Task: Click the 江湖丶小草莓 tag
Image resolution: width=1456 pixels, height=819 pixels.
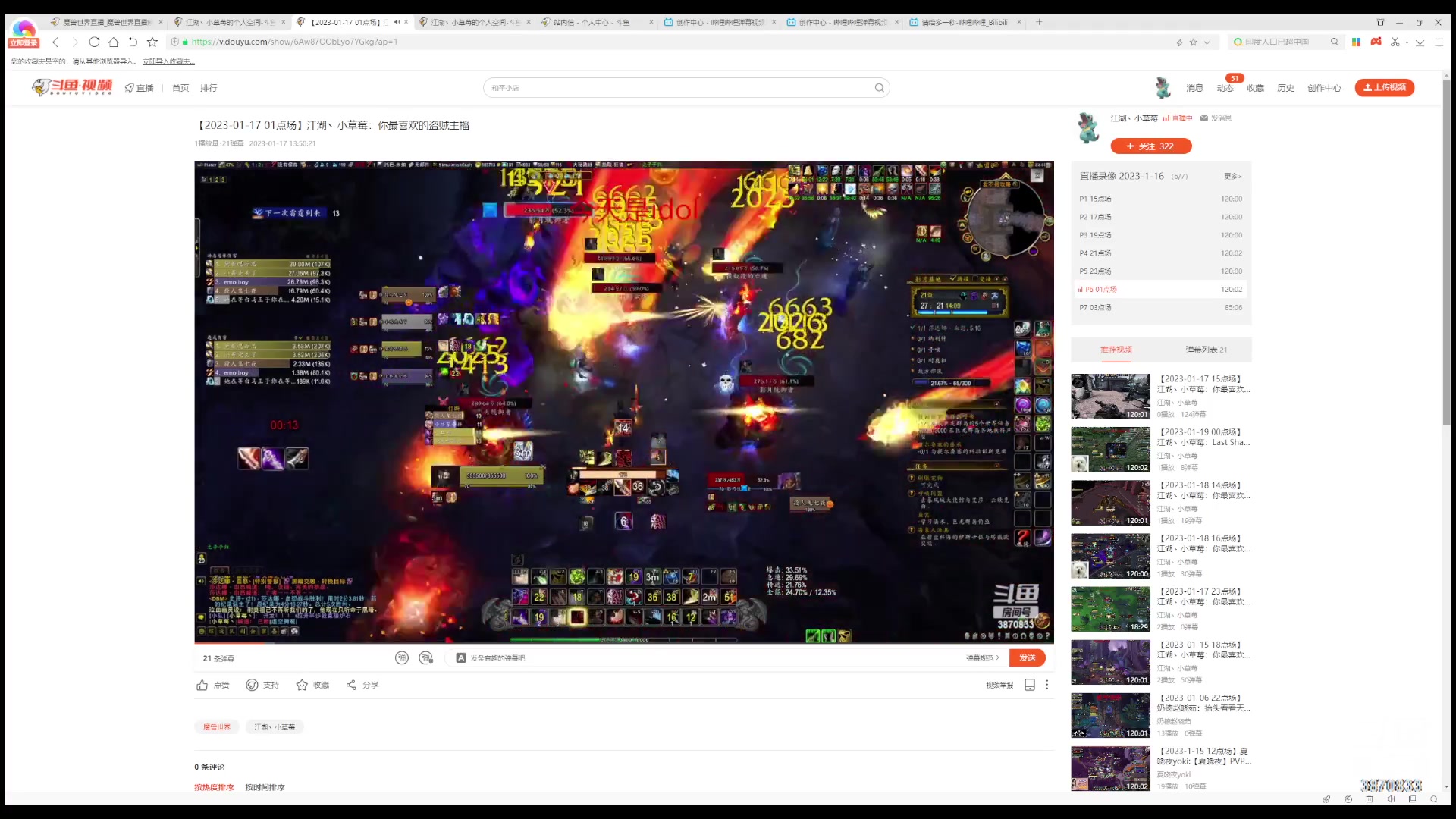Action: 275,727
